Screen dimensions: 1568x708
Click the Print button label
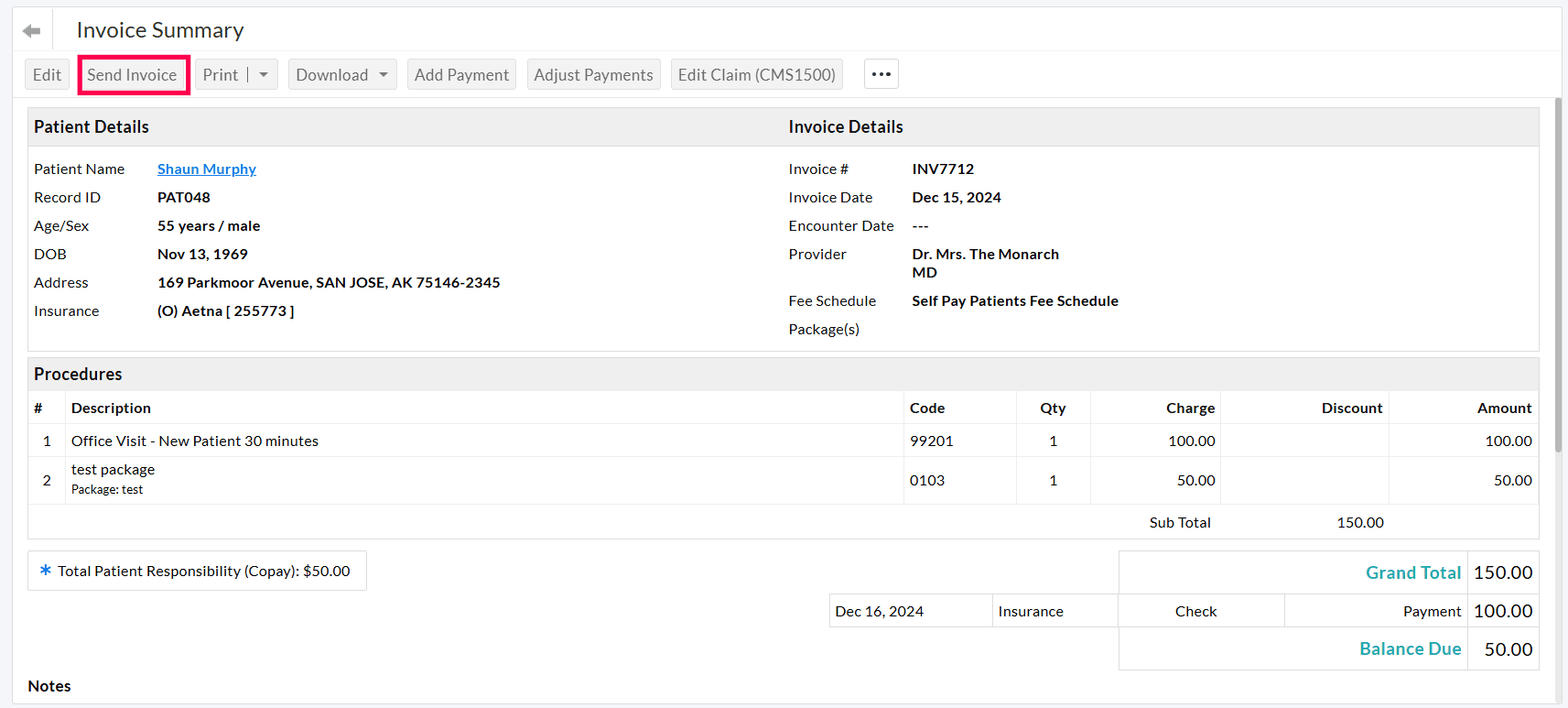click(220, 75)
